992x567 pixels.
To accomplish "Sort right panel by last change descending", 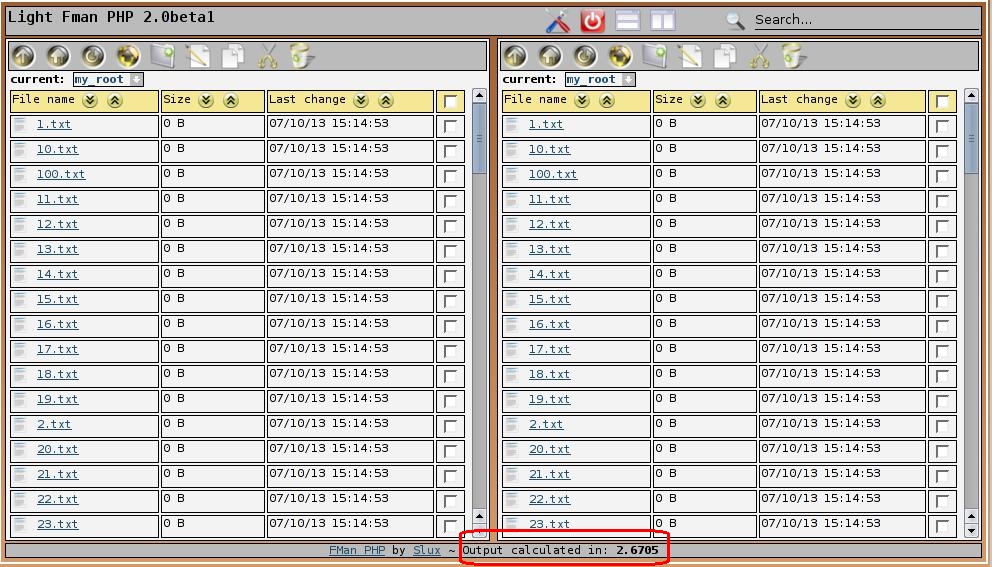I will (853, 101).
